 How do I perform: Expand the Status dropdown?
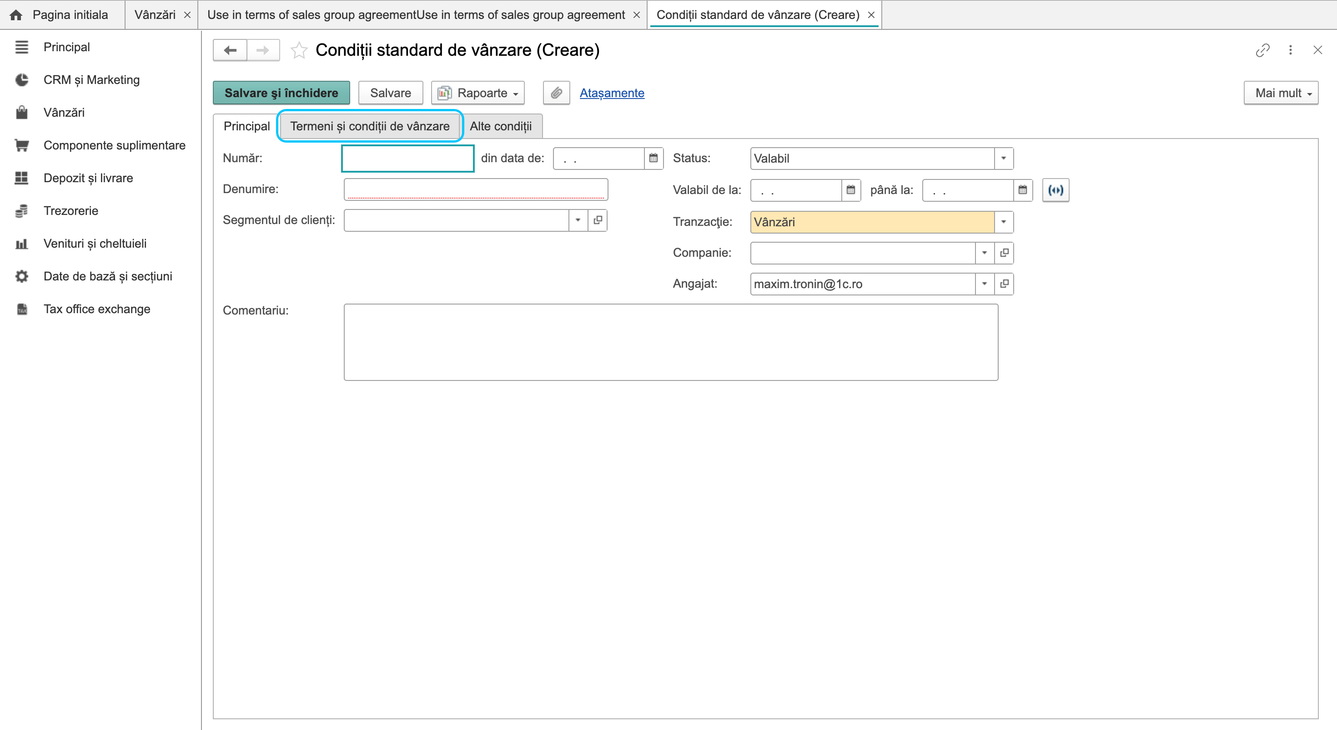coord(1004,158)
